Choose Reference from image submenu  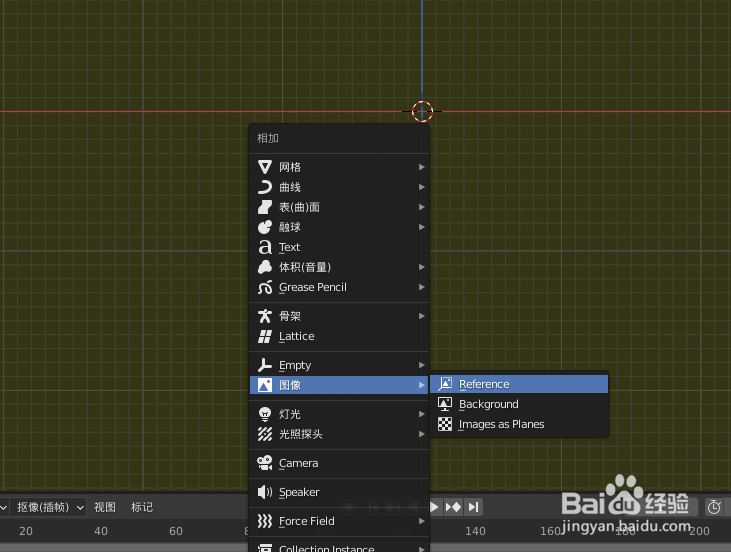(x=519, y=384)
